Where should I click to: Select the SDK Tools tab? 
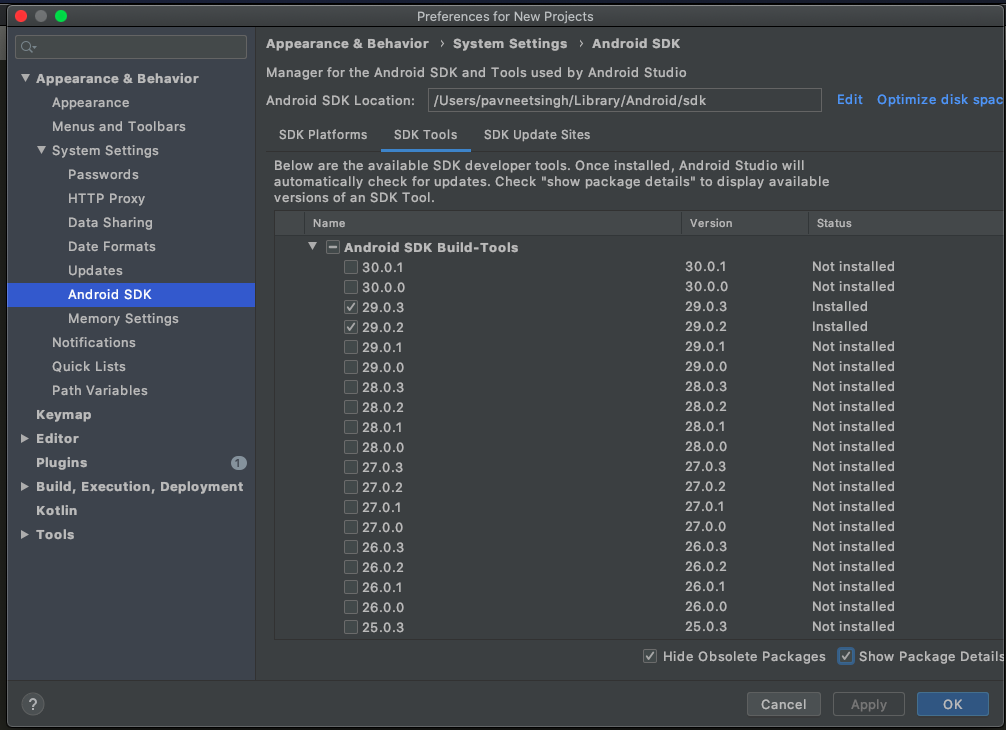[425, 135]
